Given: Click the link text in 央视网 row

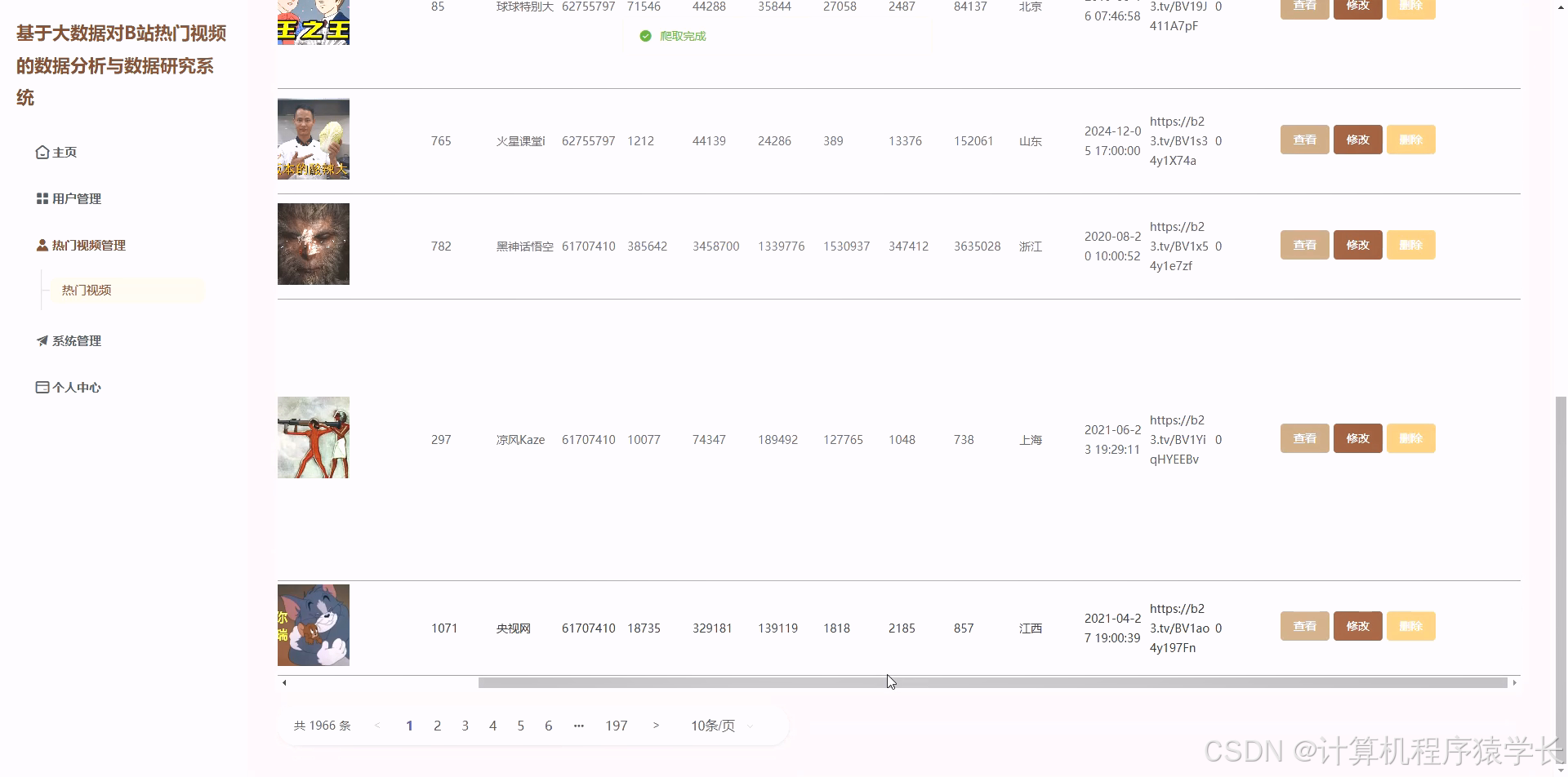Looking at the screenshot, I should point(1178,628).
